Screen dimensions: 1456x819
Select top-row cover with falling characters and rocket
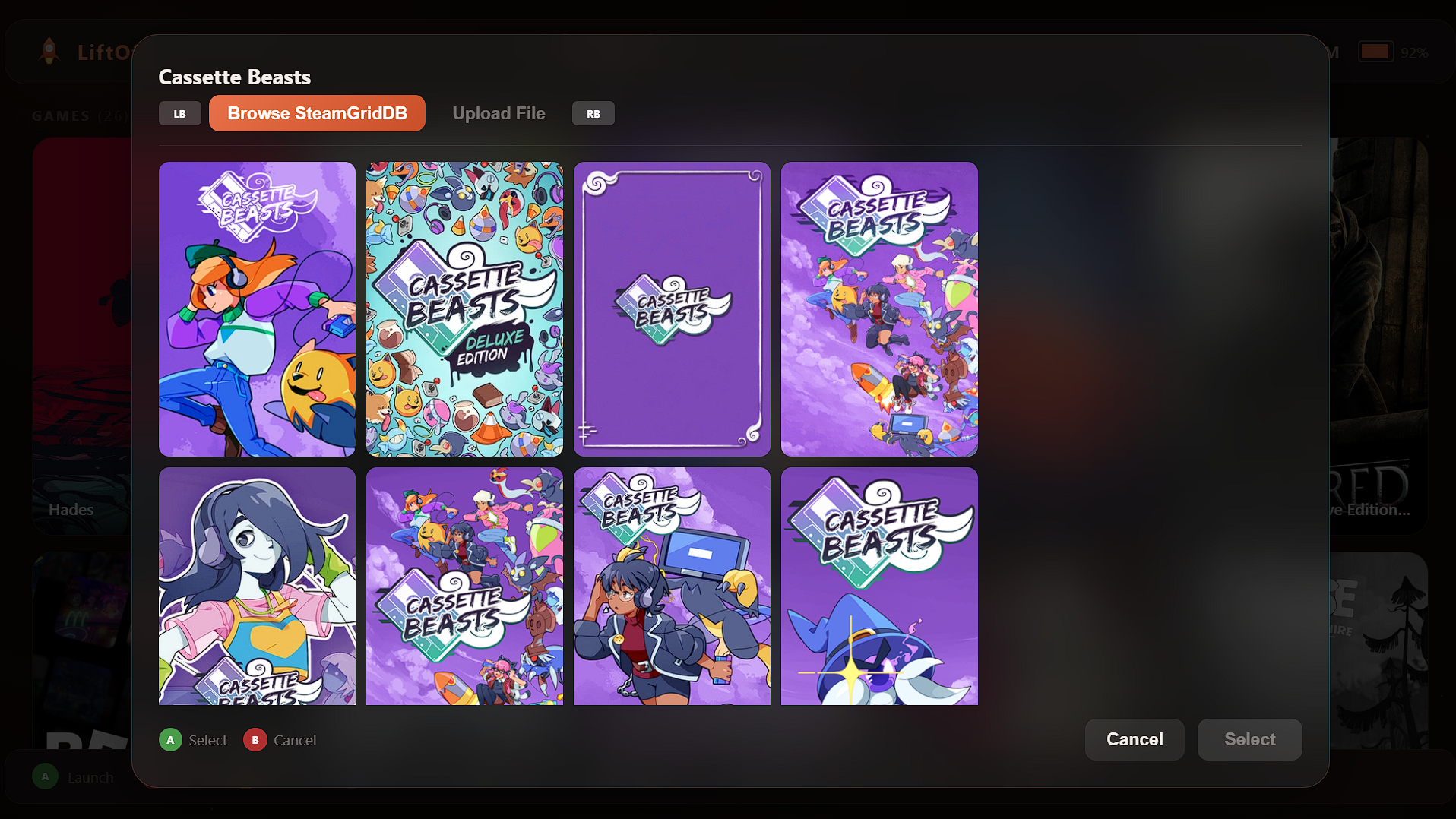pyautogui.click(x=879, y=308)
